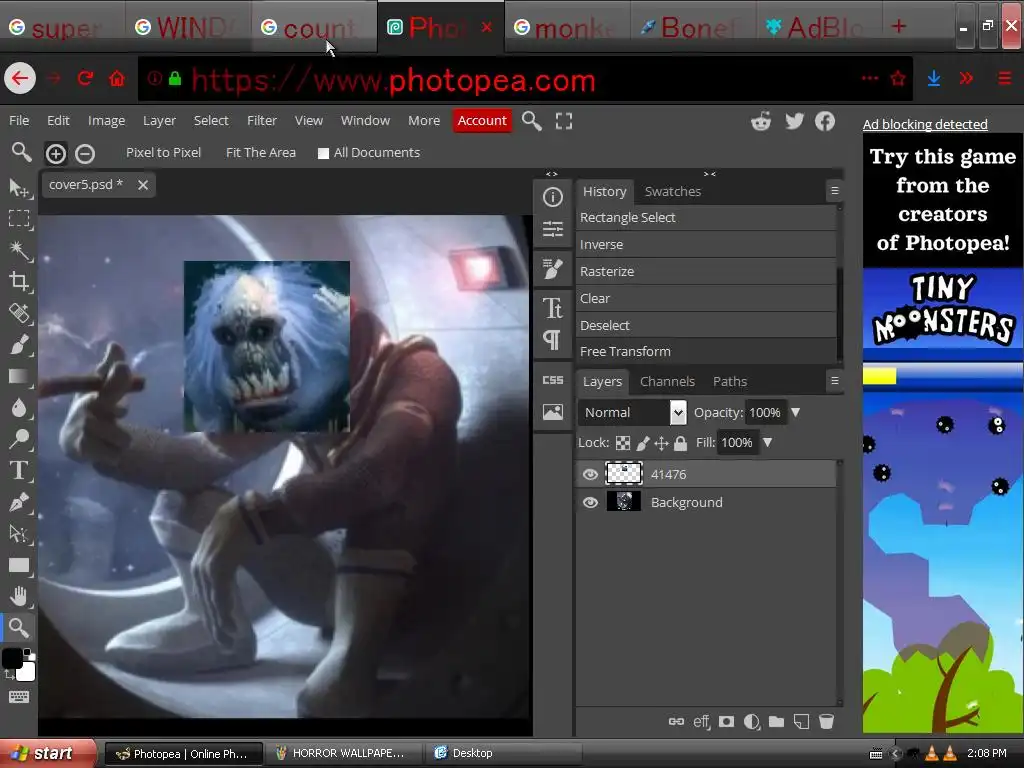Click the Account button
The image size is (1024, 768).
482,120
